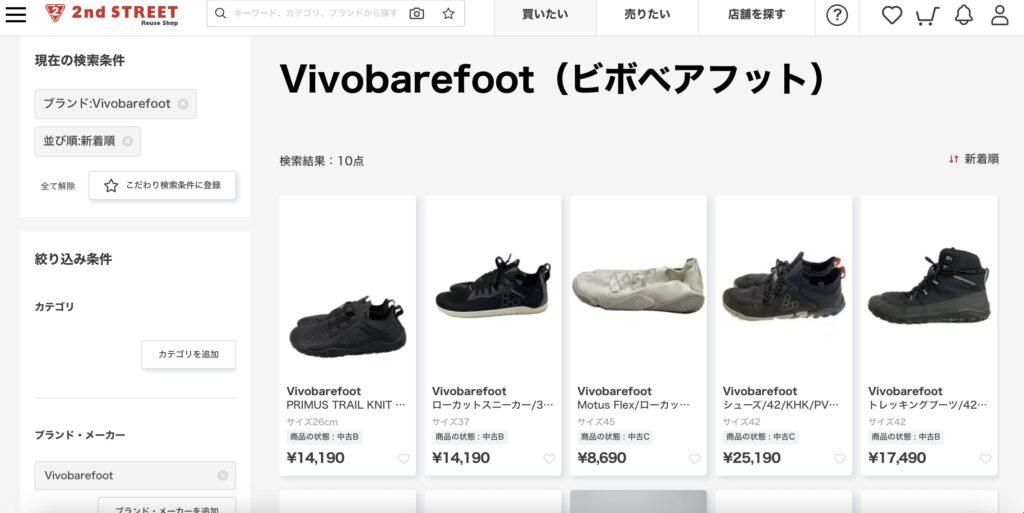This screenshot has height=513, width=1024.
Task: Select the 売りたい tab
Action: point(647,14)
